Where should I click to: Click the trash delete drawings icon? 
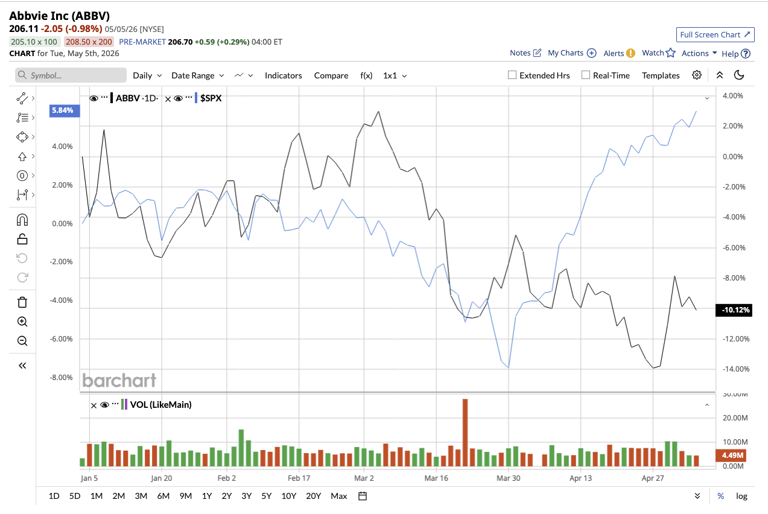22,302
